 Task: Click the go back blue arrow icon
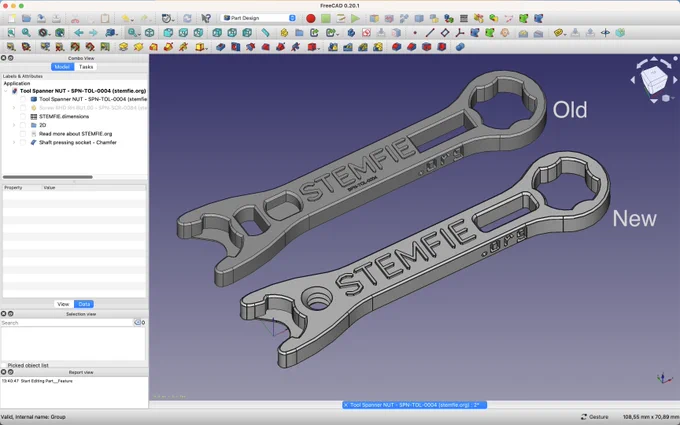pos(78,33)
